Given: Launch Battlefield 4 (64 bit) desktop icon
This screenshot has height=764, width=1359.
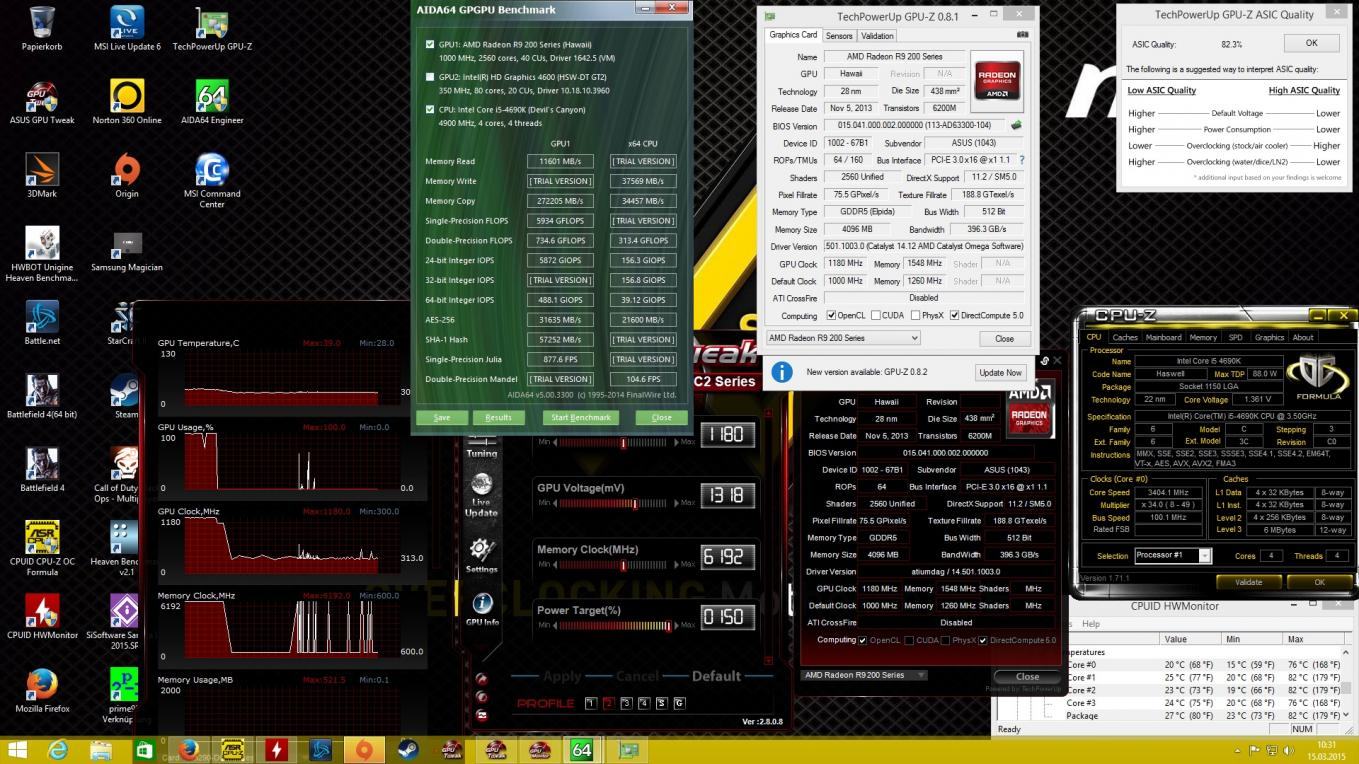Looking at the screenshot, I should tap(42, 396).
